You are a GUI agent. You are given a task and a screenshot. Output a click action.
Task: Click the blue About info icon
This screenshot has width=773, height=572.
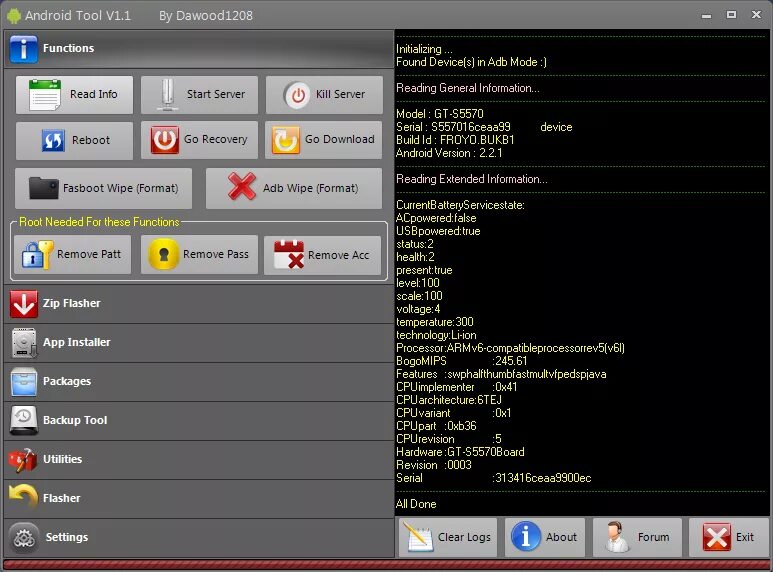tap(526, 536)
